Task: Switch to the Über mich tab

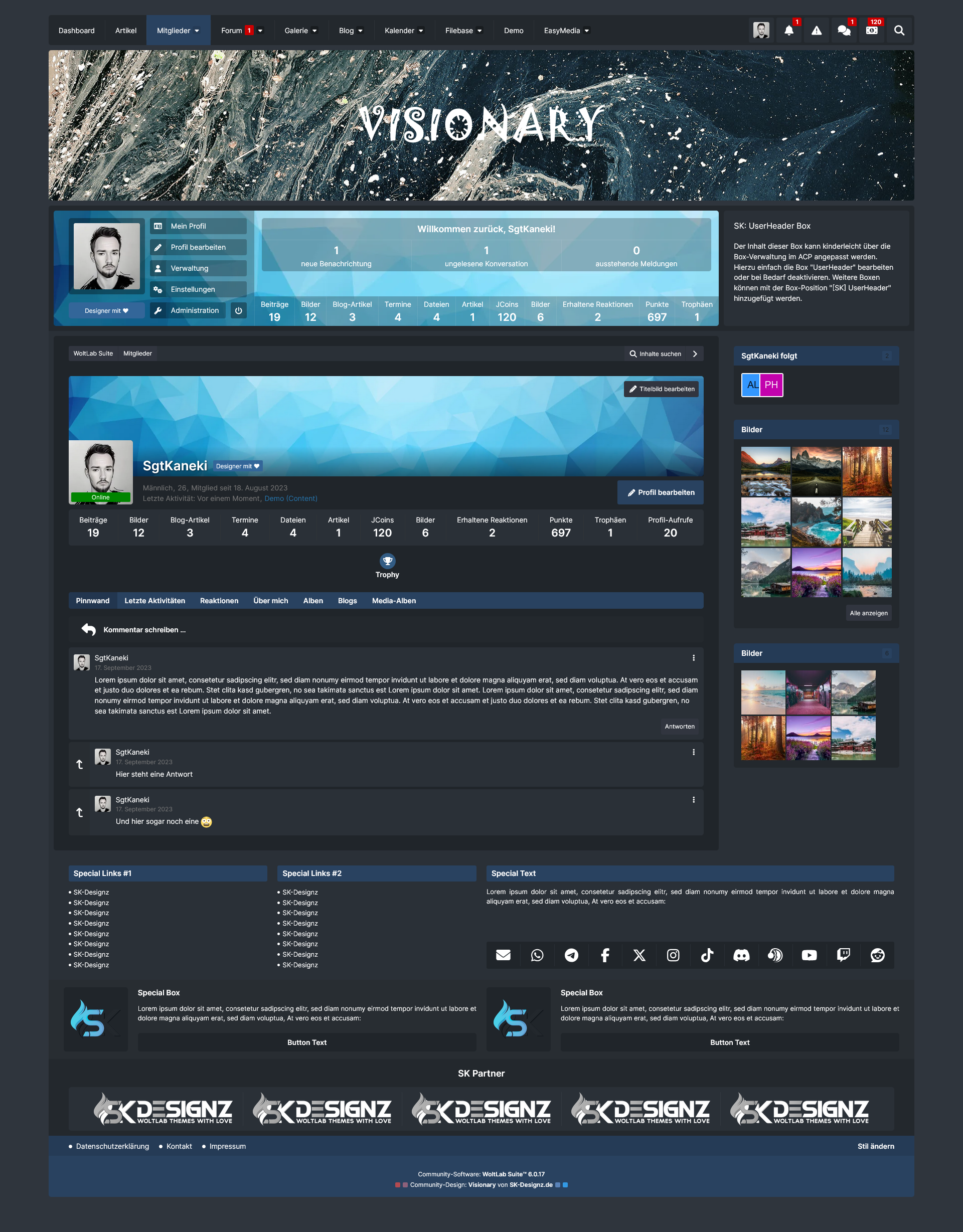Action: (x=270, y=601)
